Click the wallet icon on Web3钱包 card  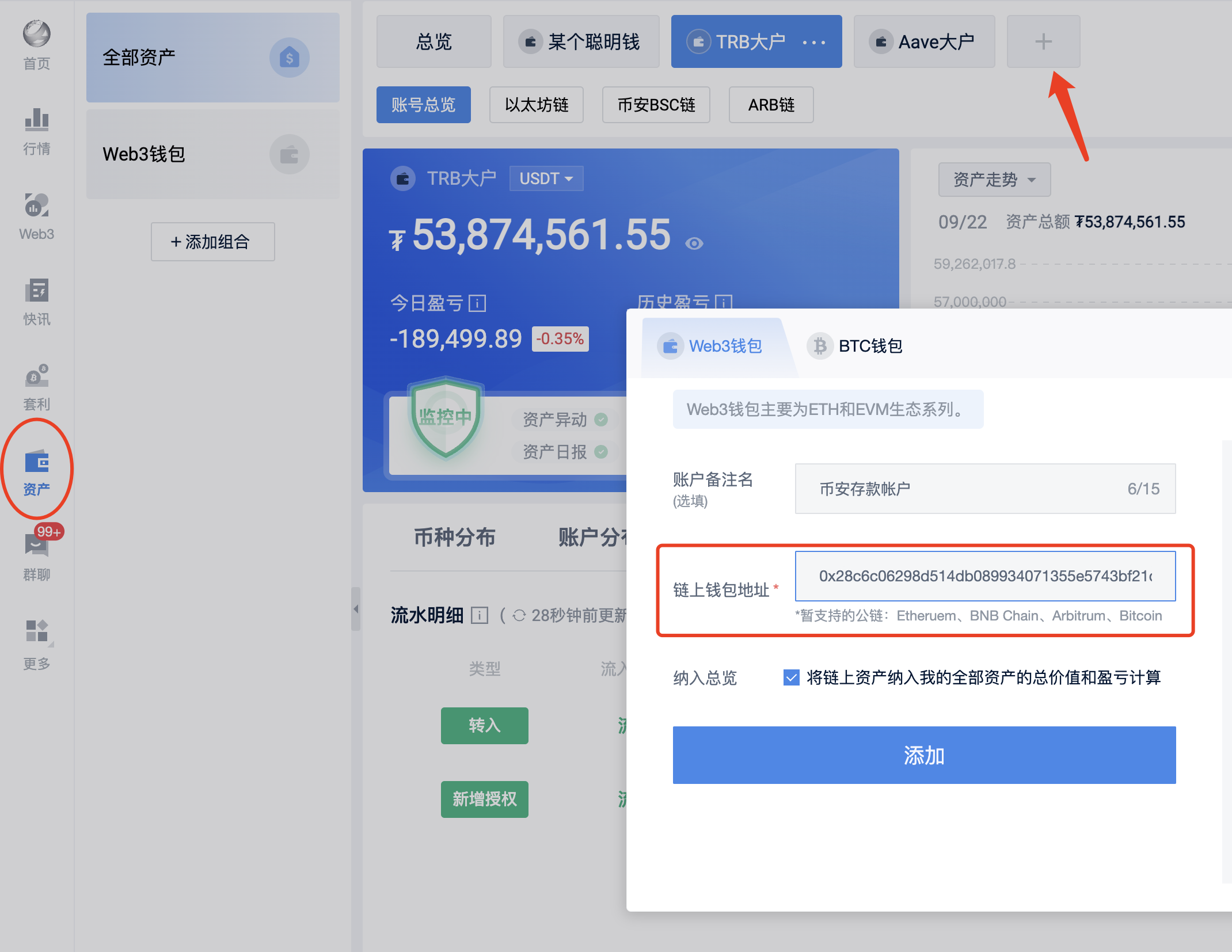coord(290,154)
